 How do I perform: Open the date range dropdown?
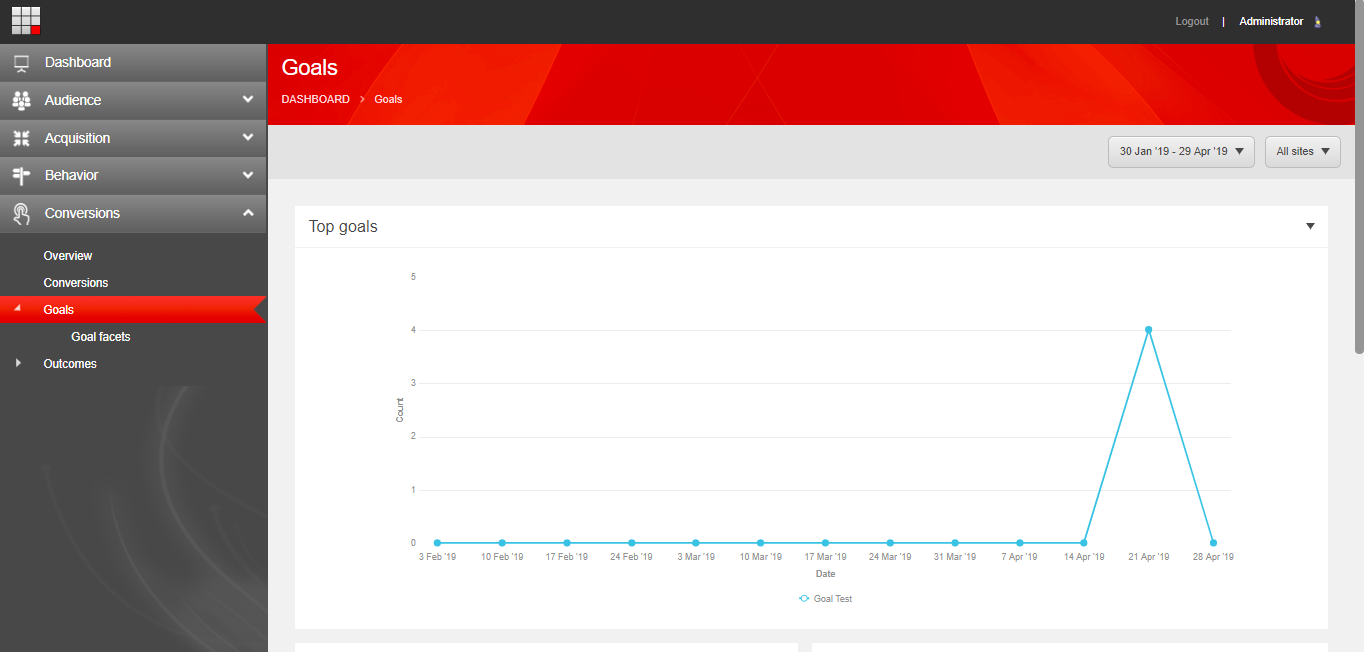[1181, 152]
